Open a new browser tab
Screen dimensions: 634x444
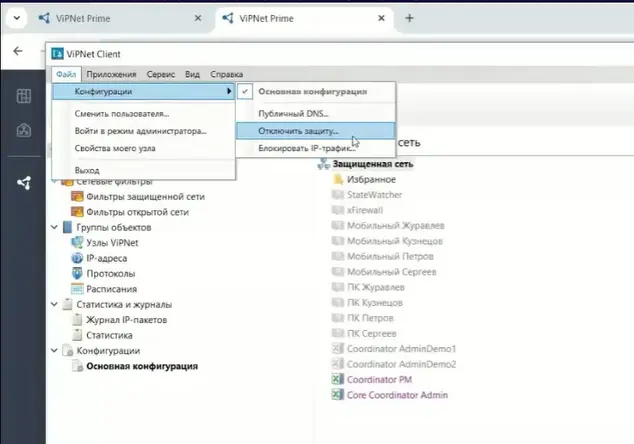pos(409,18)
